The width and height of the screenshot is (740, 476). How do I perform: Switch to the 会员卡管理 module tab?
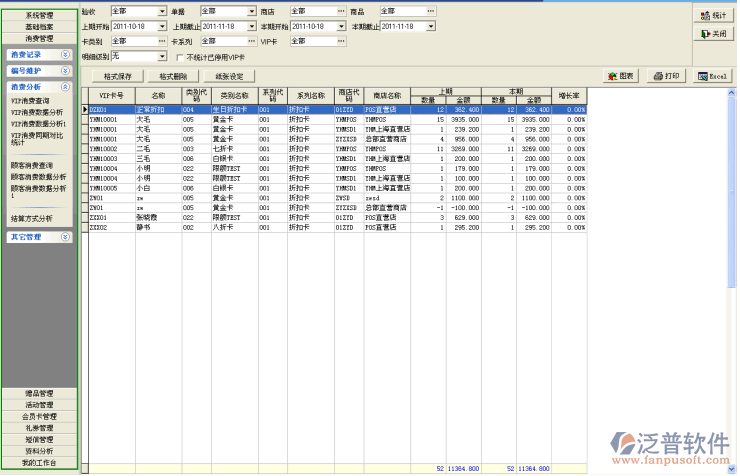39,416
